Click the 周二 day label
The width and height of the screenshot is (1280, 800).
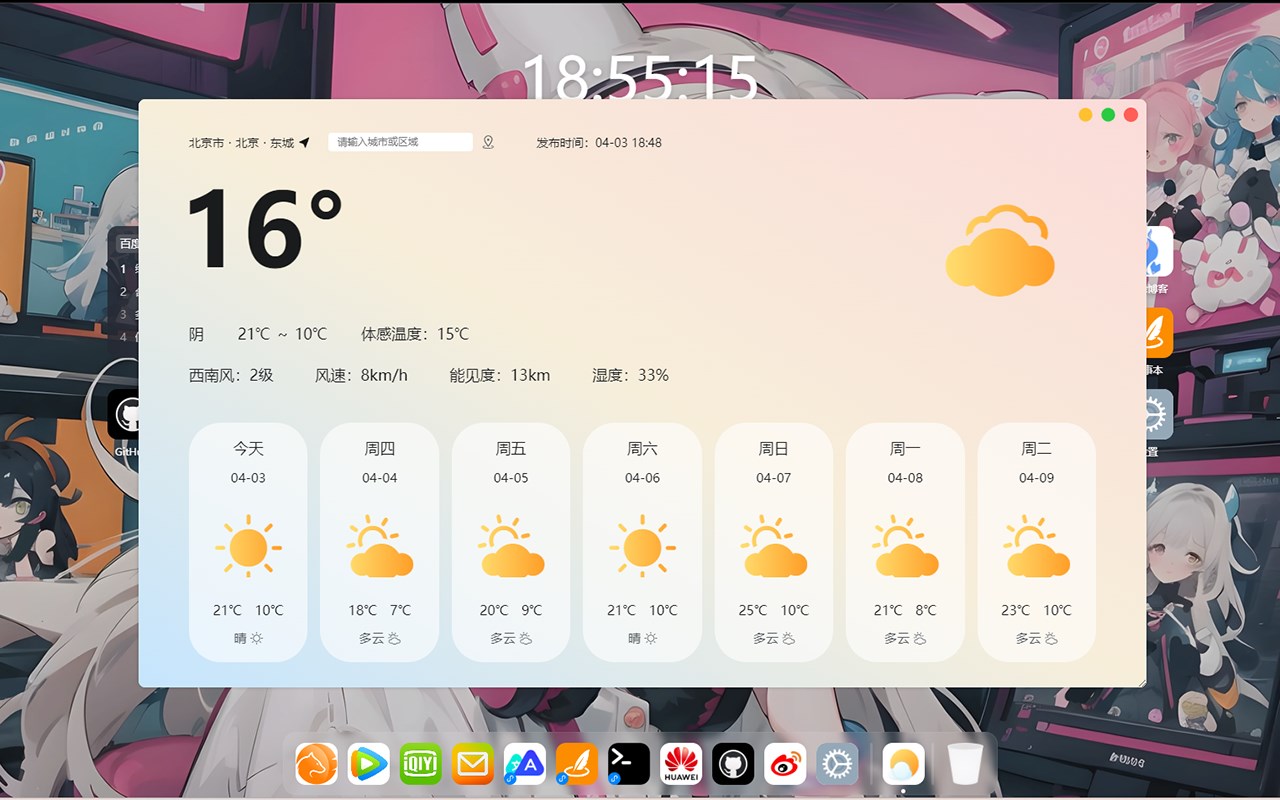coord(1037,449)
